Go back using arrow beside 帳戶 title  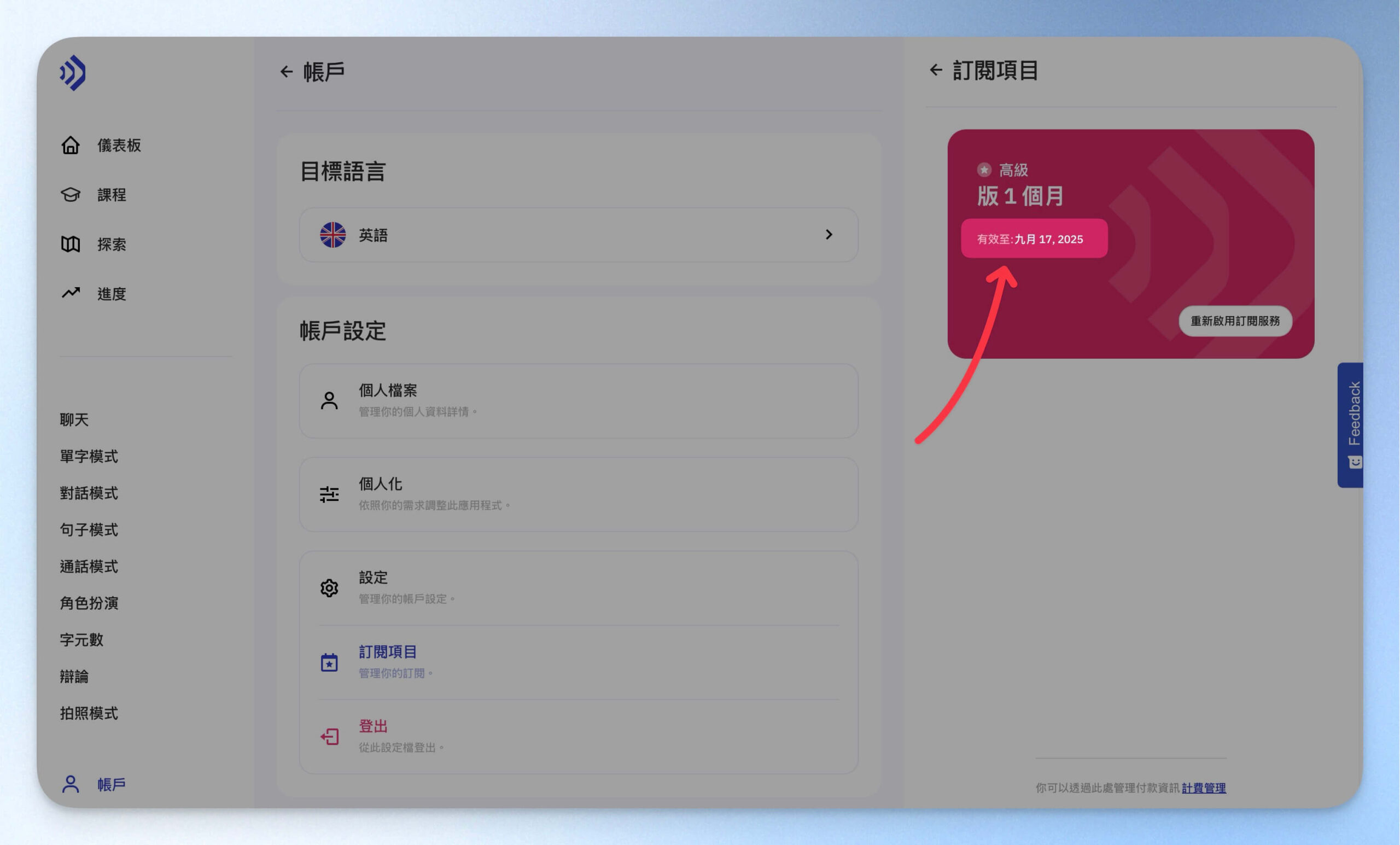pos(287,72)
